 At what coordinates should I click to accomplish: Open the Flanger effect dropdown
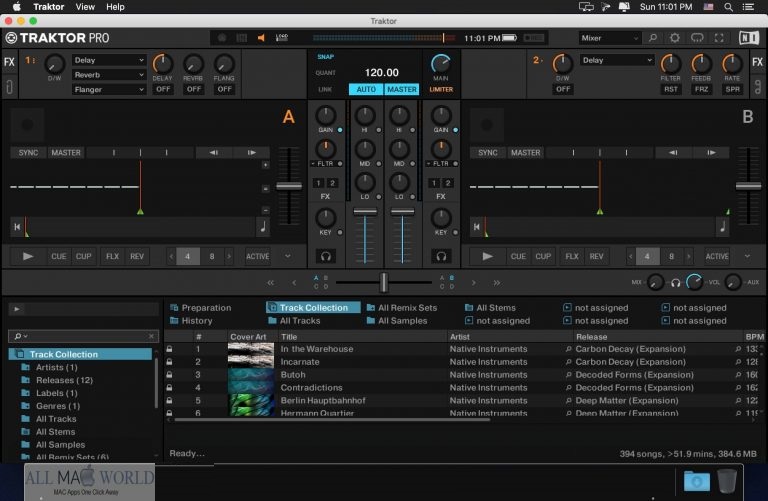[x=109, y=90]
